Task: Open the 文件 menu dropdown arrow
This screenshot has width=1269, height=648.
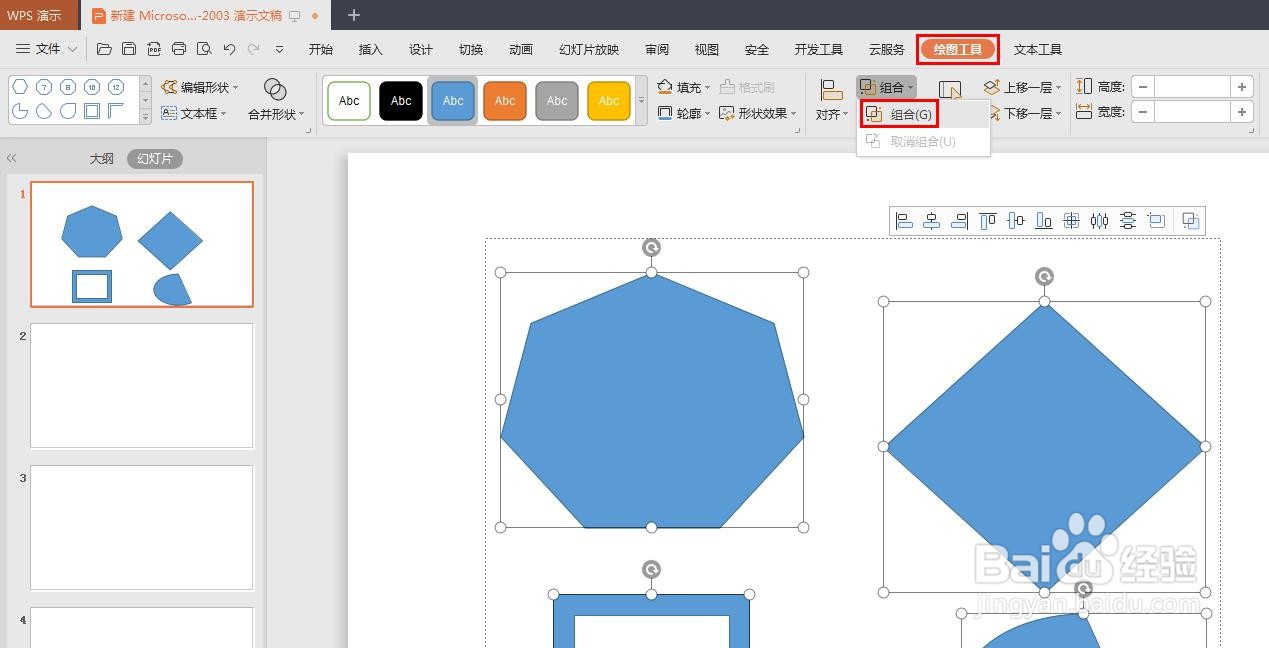Action: click(x=72, y=49)
